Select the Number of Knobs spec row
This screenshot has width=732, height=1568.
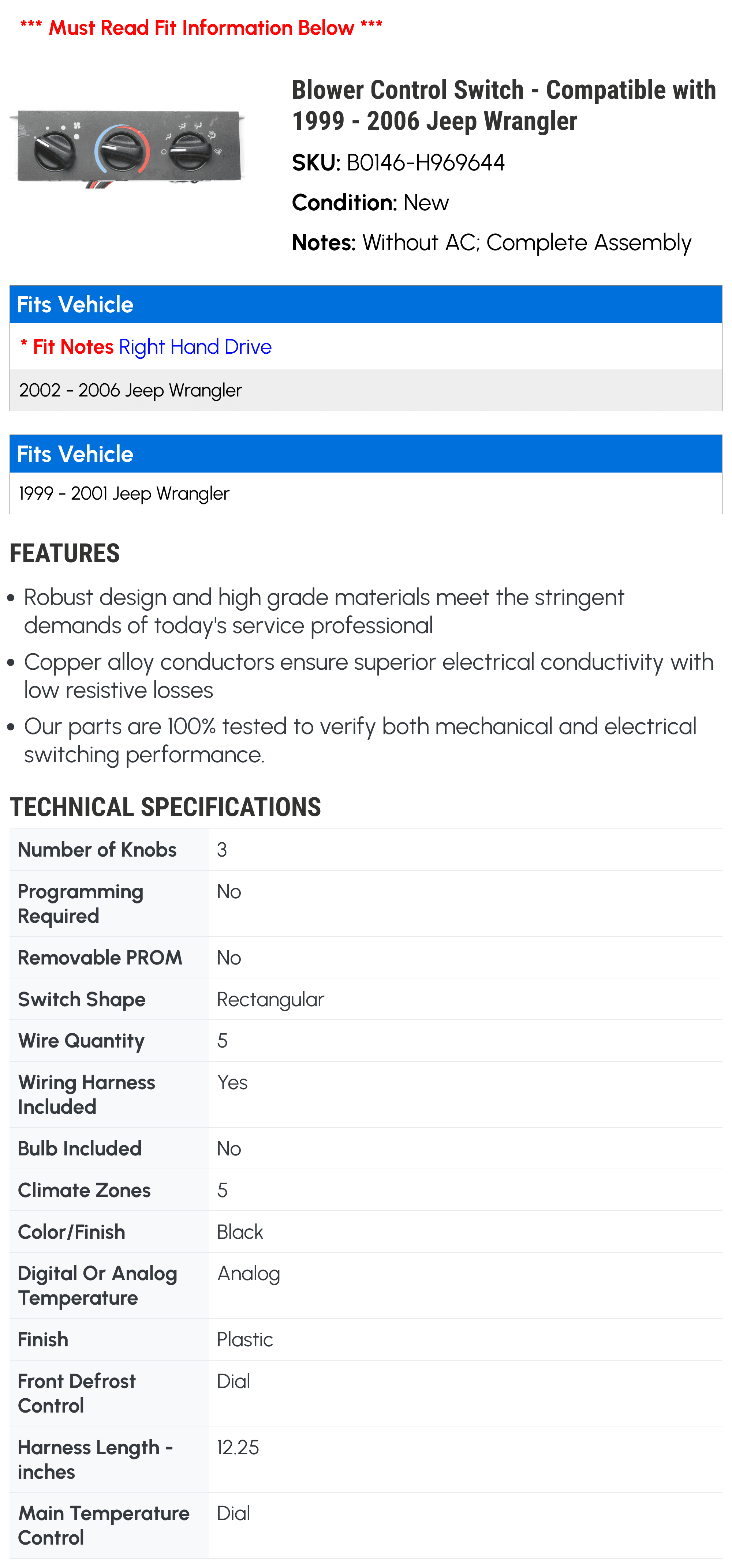[x=366, y=850]
